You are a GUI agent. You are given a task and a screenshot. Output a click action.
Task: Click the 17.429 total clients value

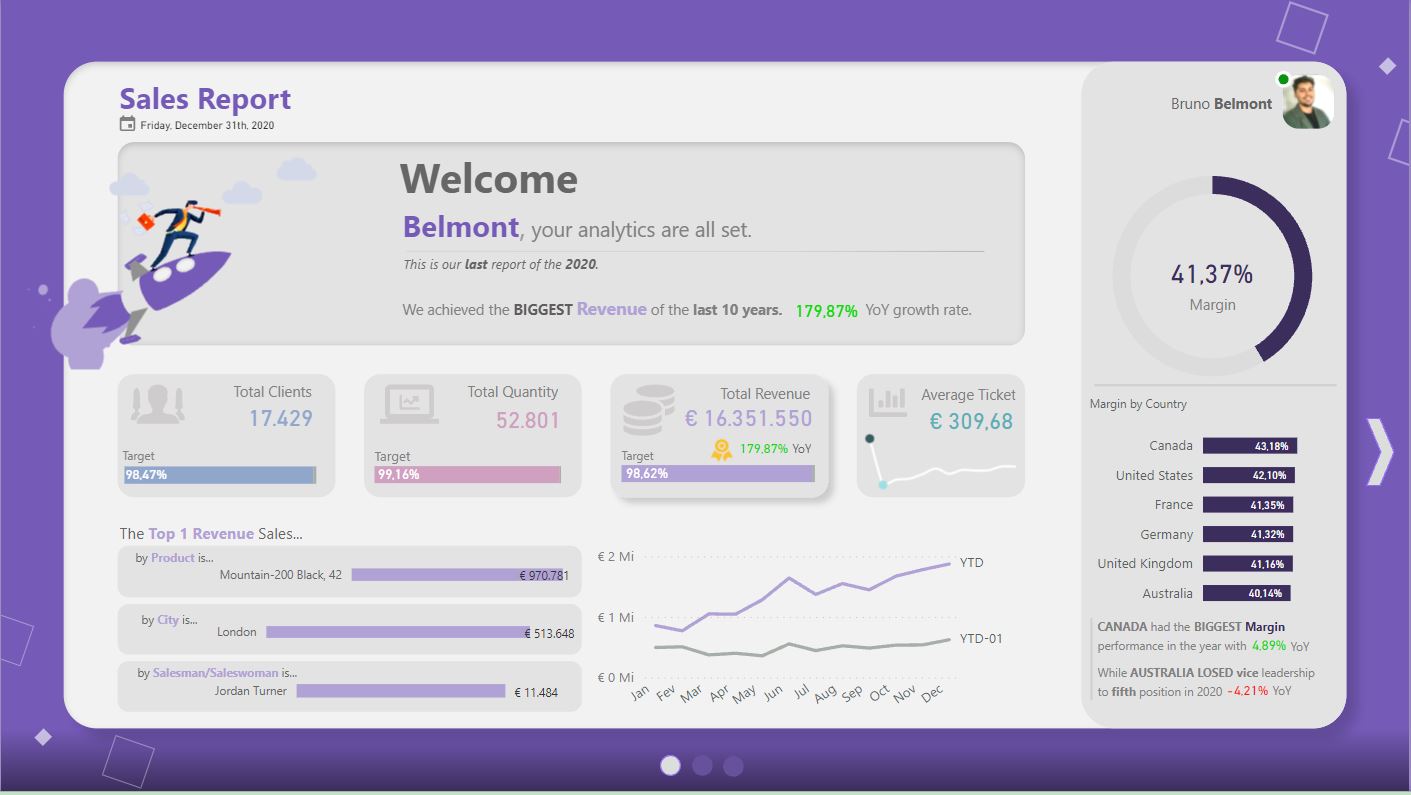281,419
